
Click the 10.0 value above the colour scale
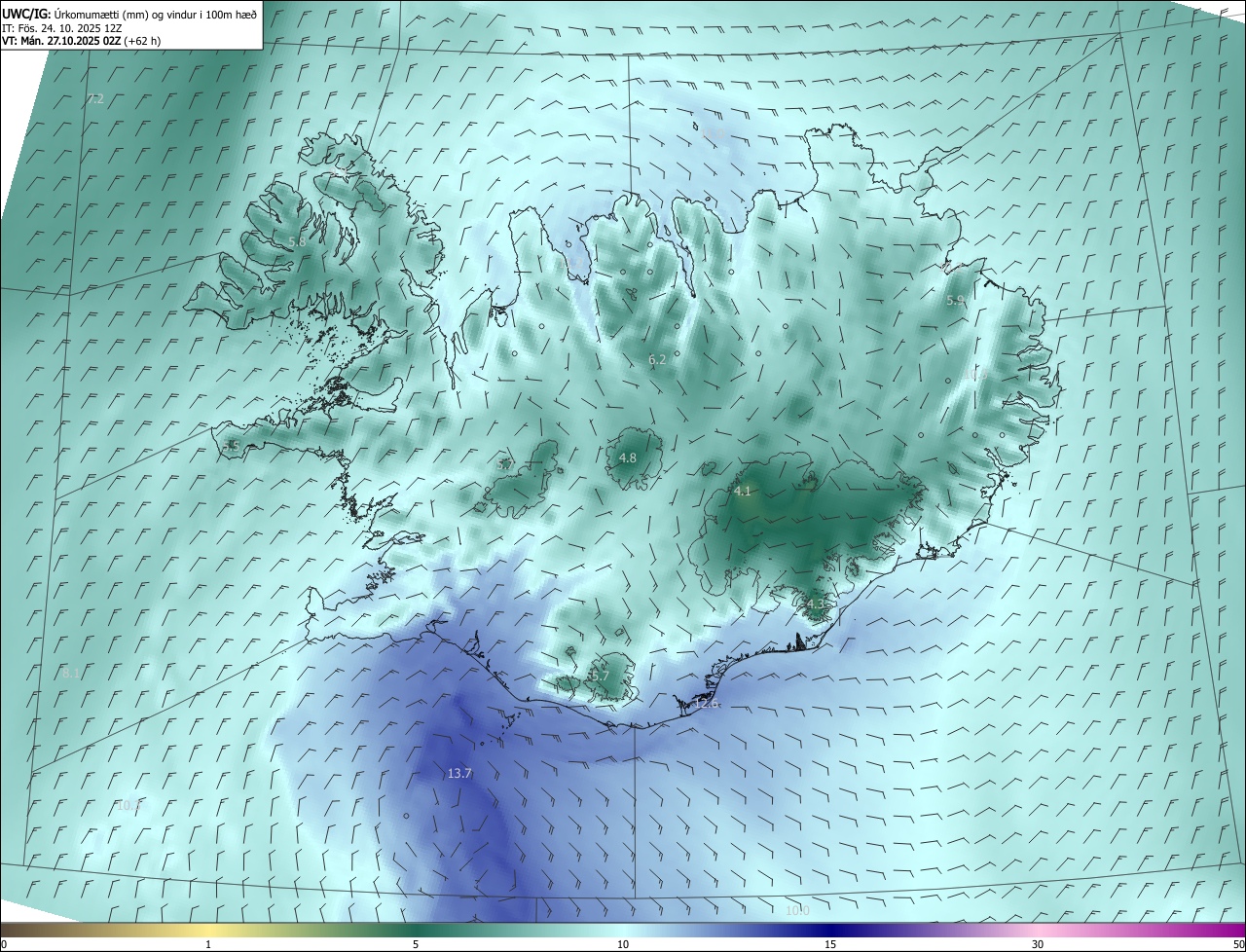797,911
